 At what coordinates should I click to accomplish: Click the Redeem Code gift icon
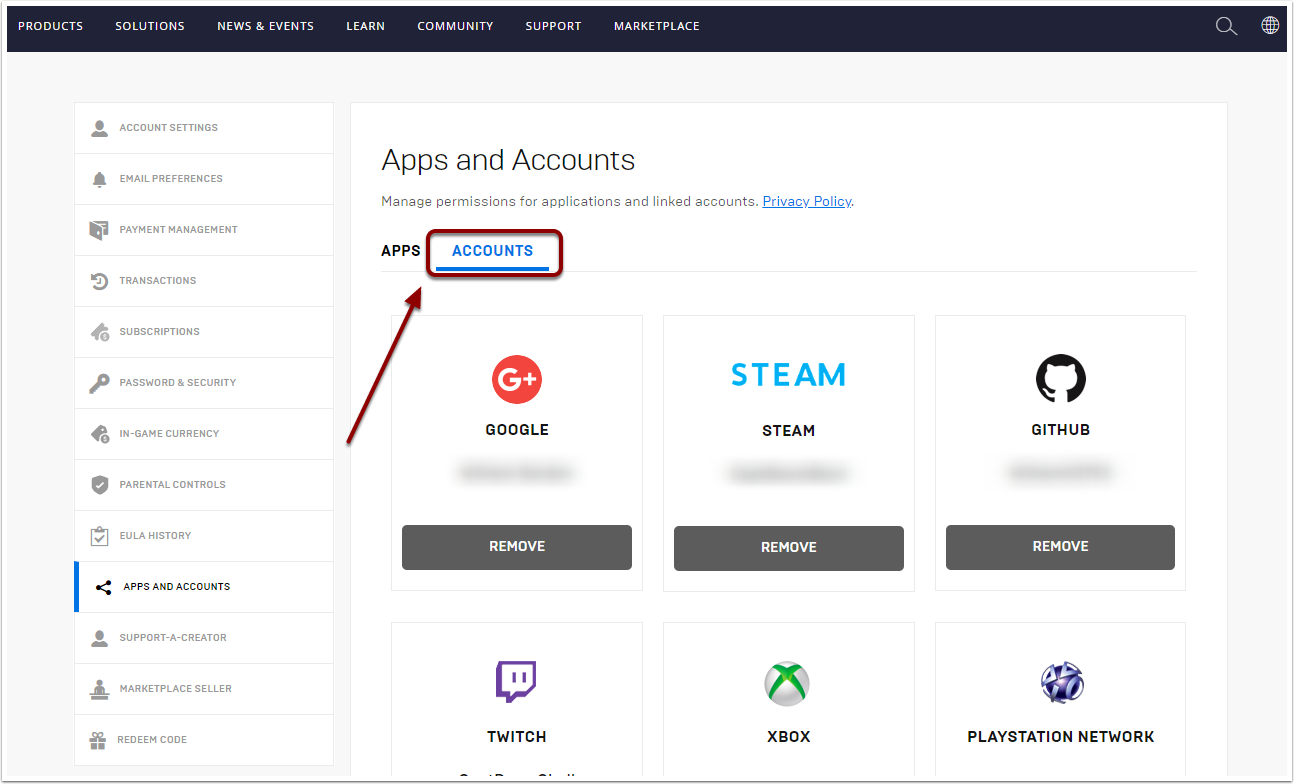(x=97, y=740)
